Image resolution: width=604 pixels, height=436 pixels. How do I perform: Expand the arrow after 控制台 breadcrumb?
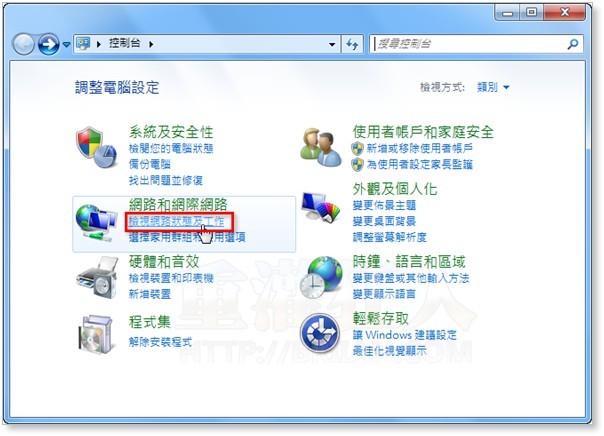click(x=151, y=44)
